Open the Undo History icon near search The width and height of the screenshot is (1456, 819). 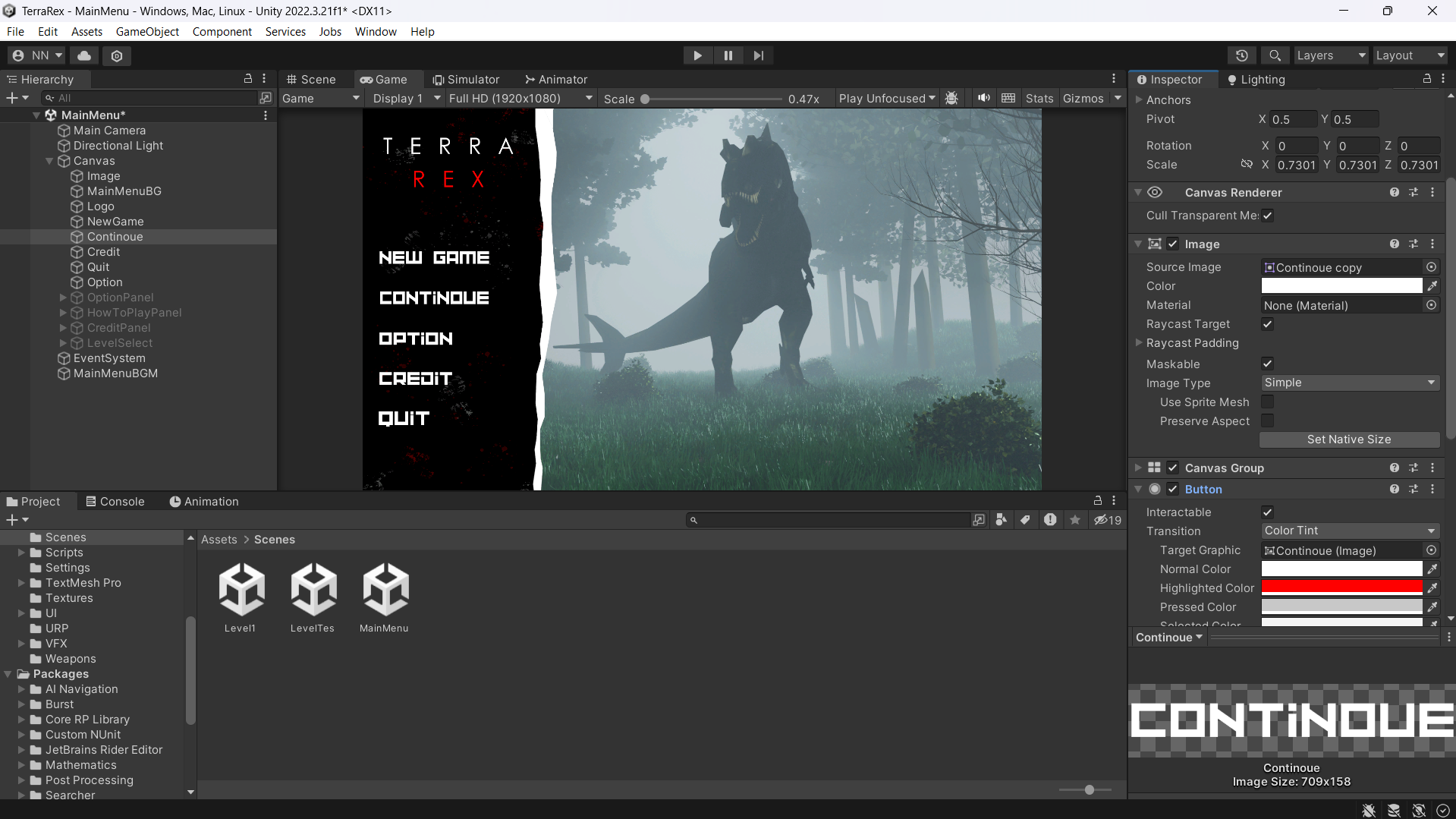[x=1242, y=55]
